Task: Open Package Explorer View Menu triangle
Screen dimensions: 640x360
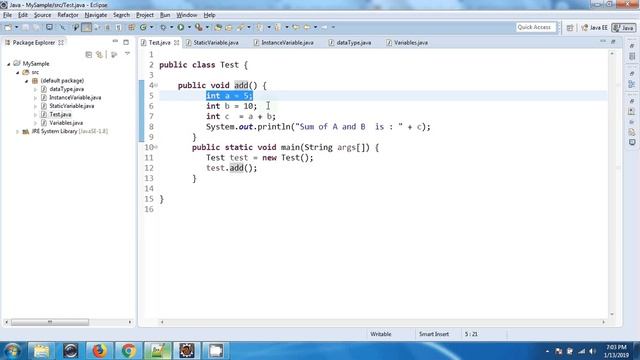Action: (127, 54)
